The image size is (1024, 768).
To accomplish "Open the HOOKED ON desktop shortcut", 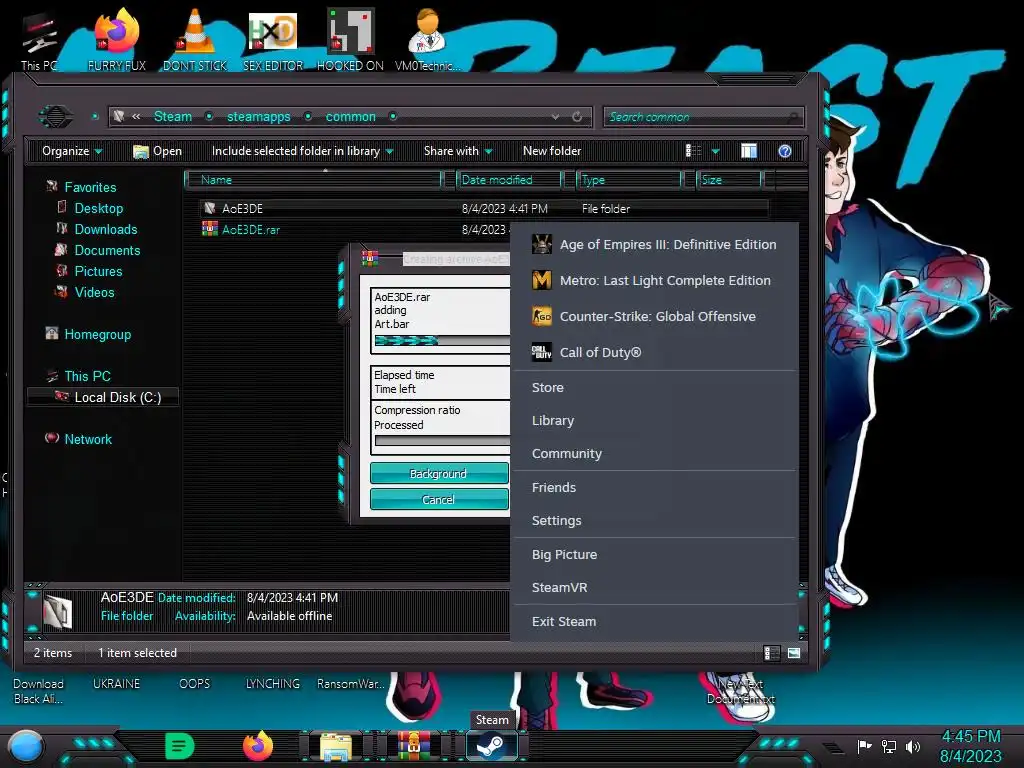I will (x=350, y=41).
